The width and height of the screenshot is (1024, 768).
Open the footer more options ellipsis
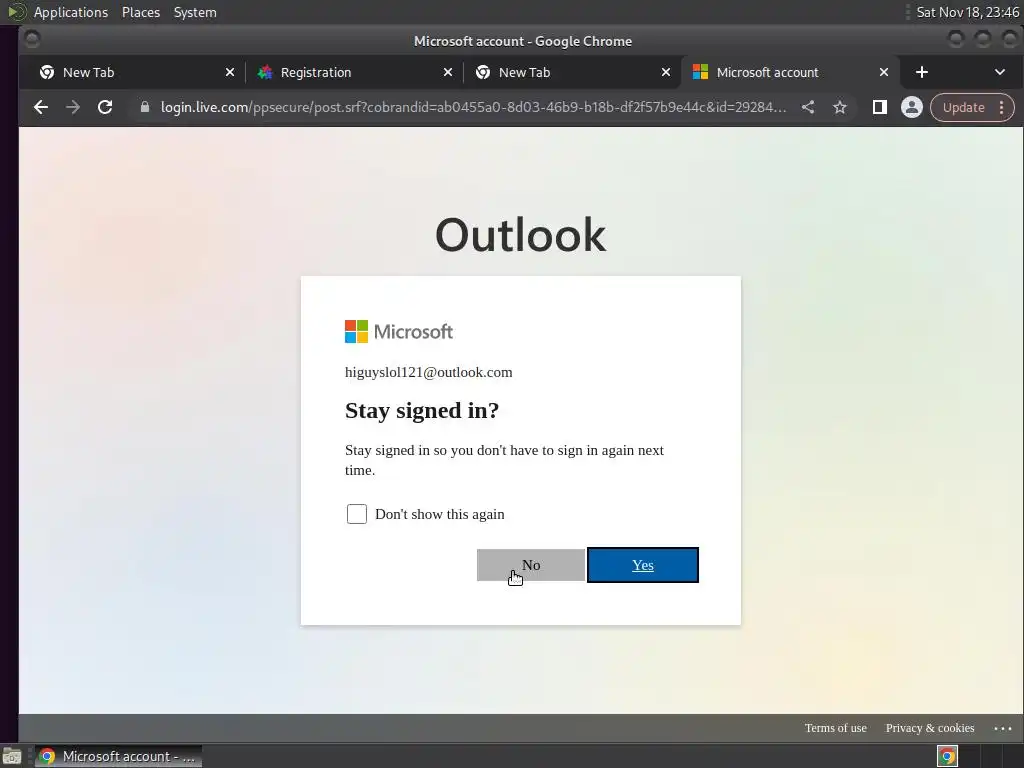tap(1002, 728)
